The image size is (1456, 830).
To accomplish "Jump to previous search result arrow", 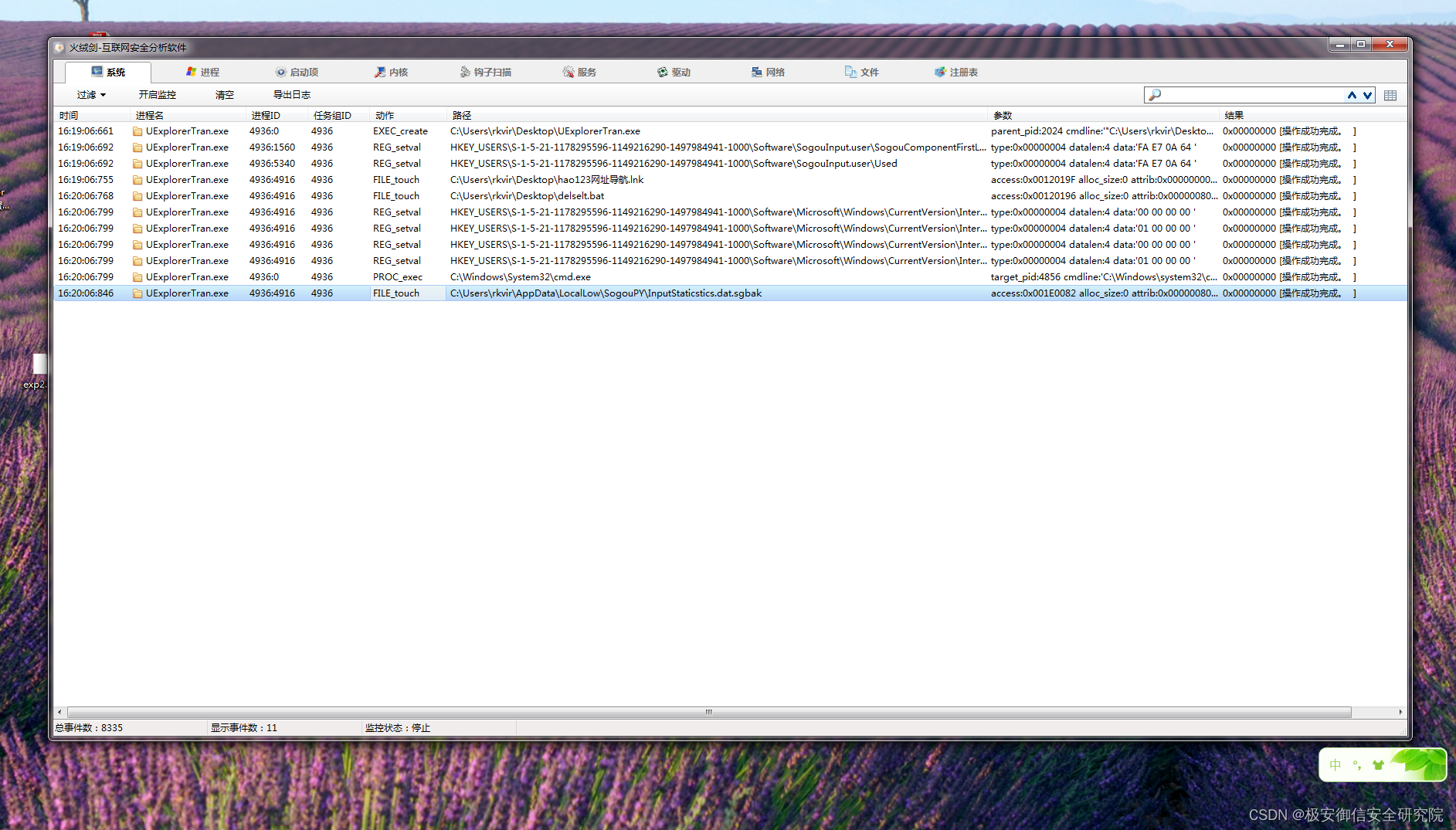I will (1352, 95).
